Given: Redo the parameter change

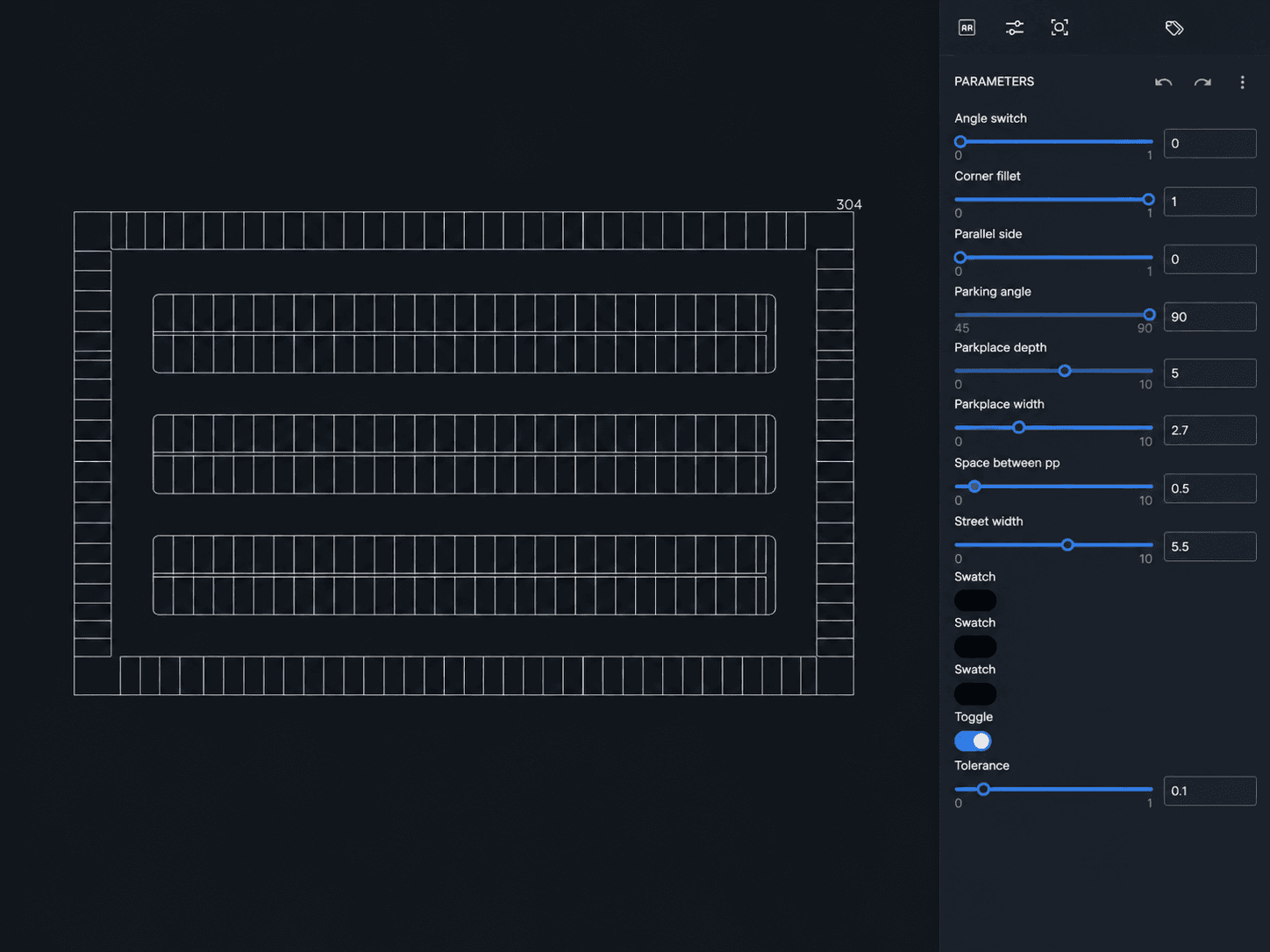Looking at the screenshot, I should click(1202, 82).
